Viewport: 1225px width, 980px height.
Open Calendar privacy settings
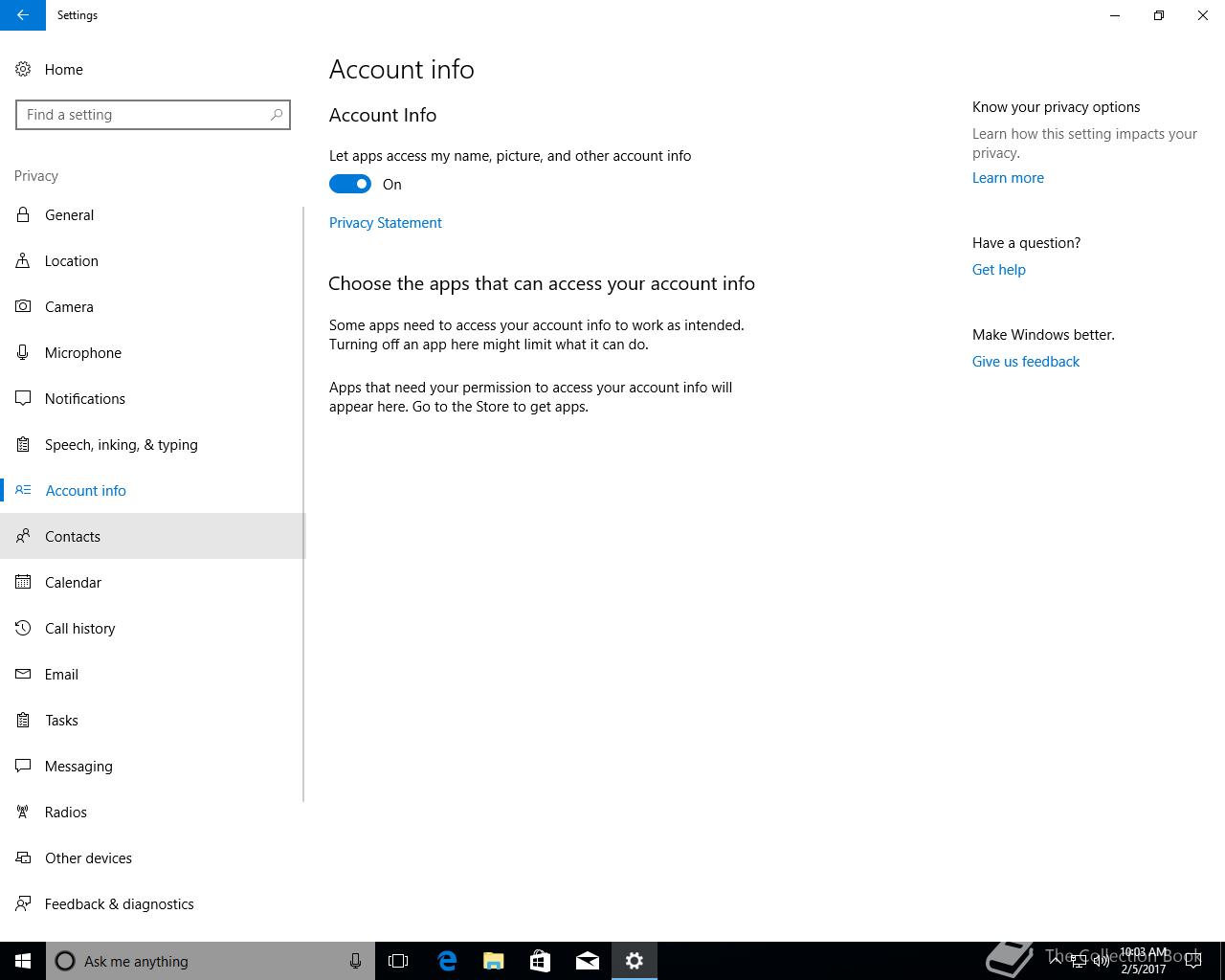(153, 582)
